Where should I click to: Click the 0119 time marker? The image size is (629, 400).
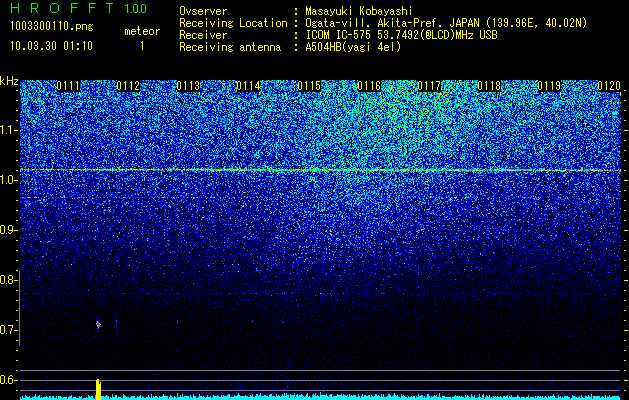549,86
